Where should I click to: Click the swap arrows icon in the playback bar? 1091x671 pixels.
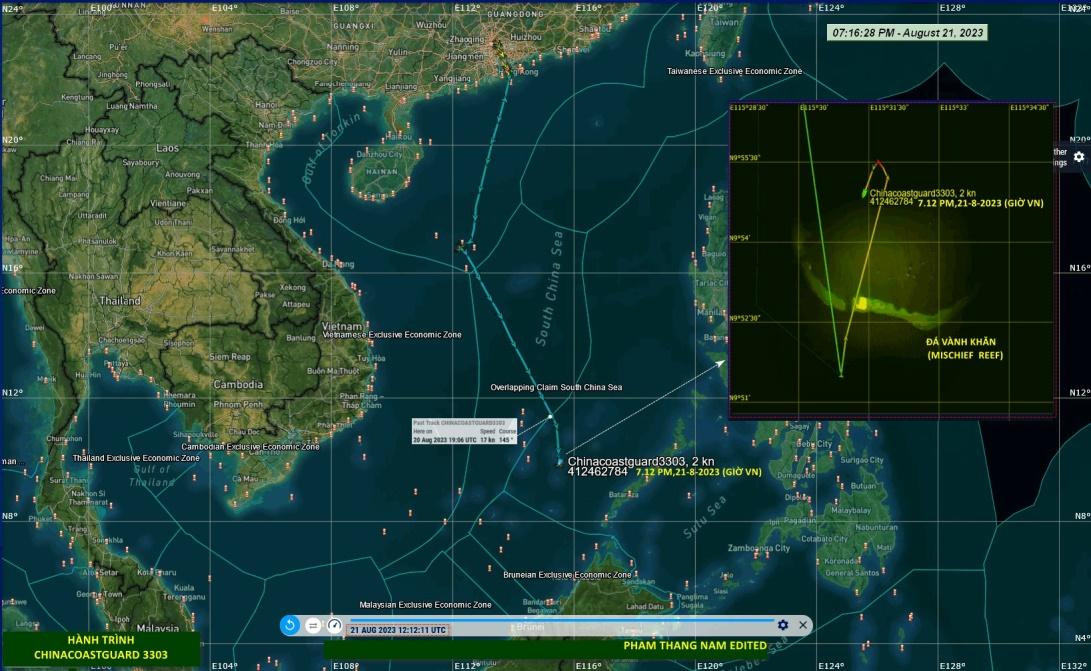313,626
